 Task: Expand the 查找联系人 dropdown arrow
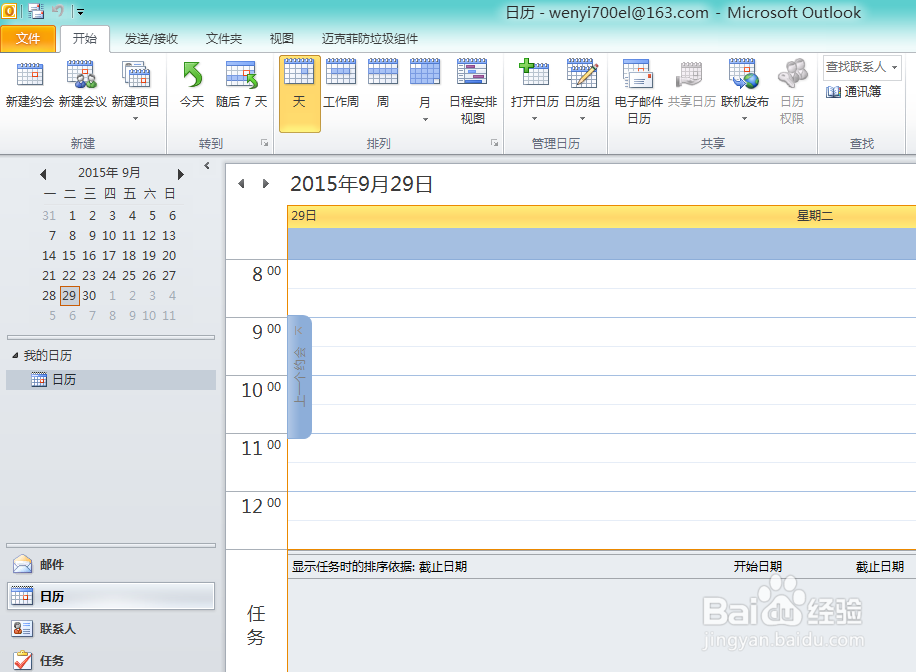(894, 67)
